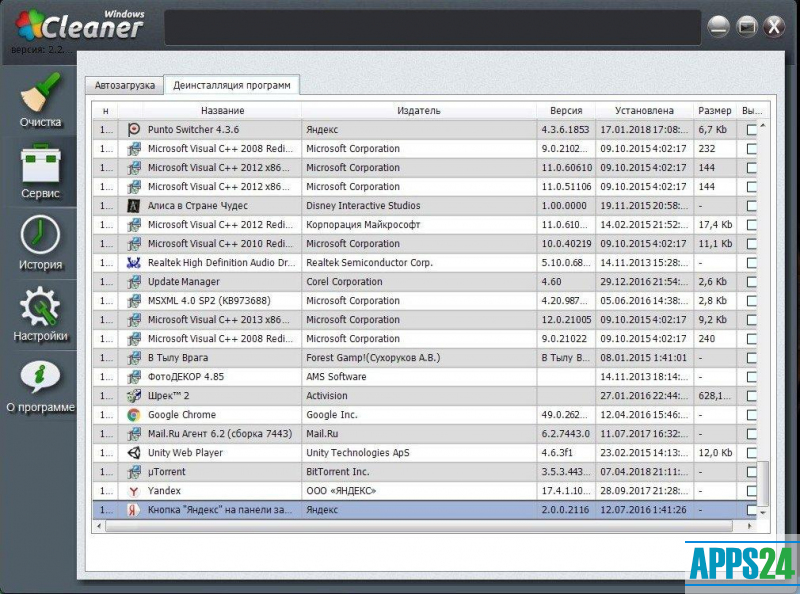The height and width of the screenshot is (594, 800).
Task: Click the Update Manager installer icon
Action: [134, 282]
